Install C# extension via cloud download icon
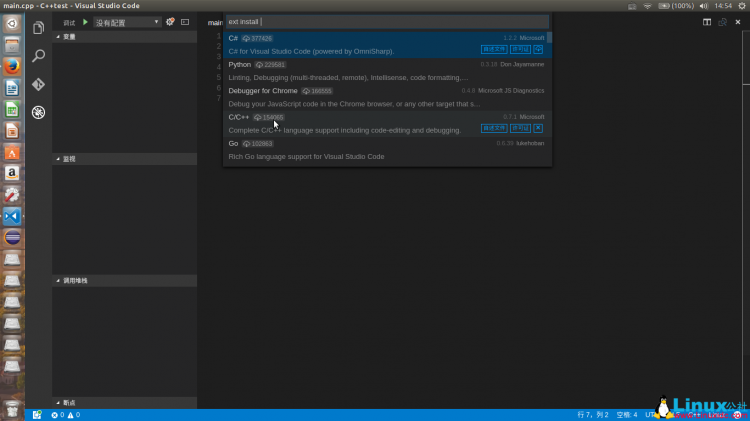This screenshot has width=750, height=421. (x=538, y=49)
